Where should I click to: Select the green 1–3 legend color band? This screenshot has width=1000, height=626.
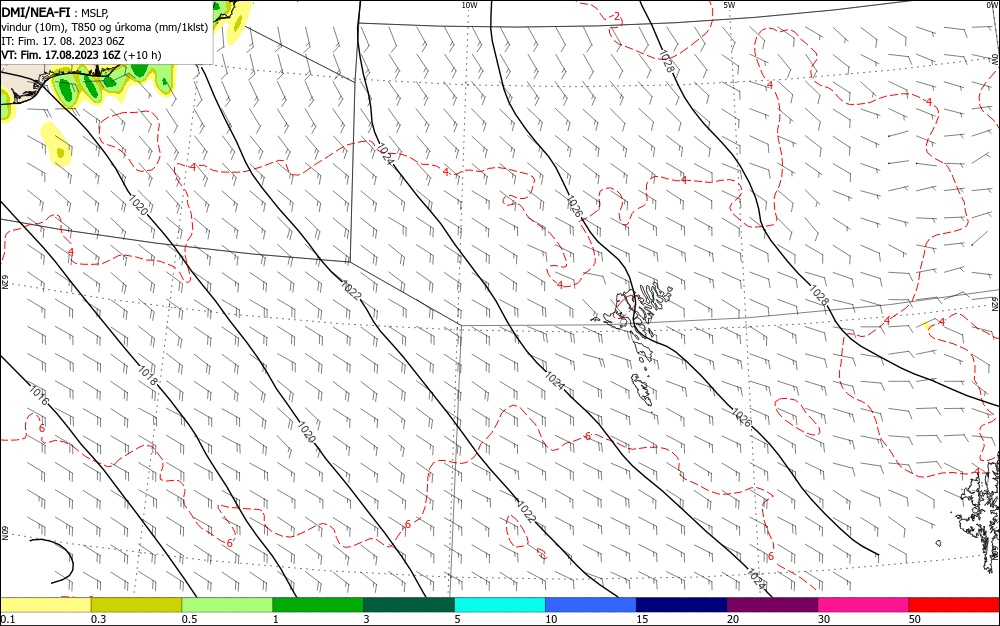pyautogui.click(x=318, y=605)
